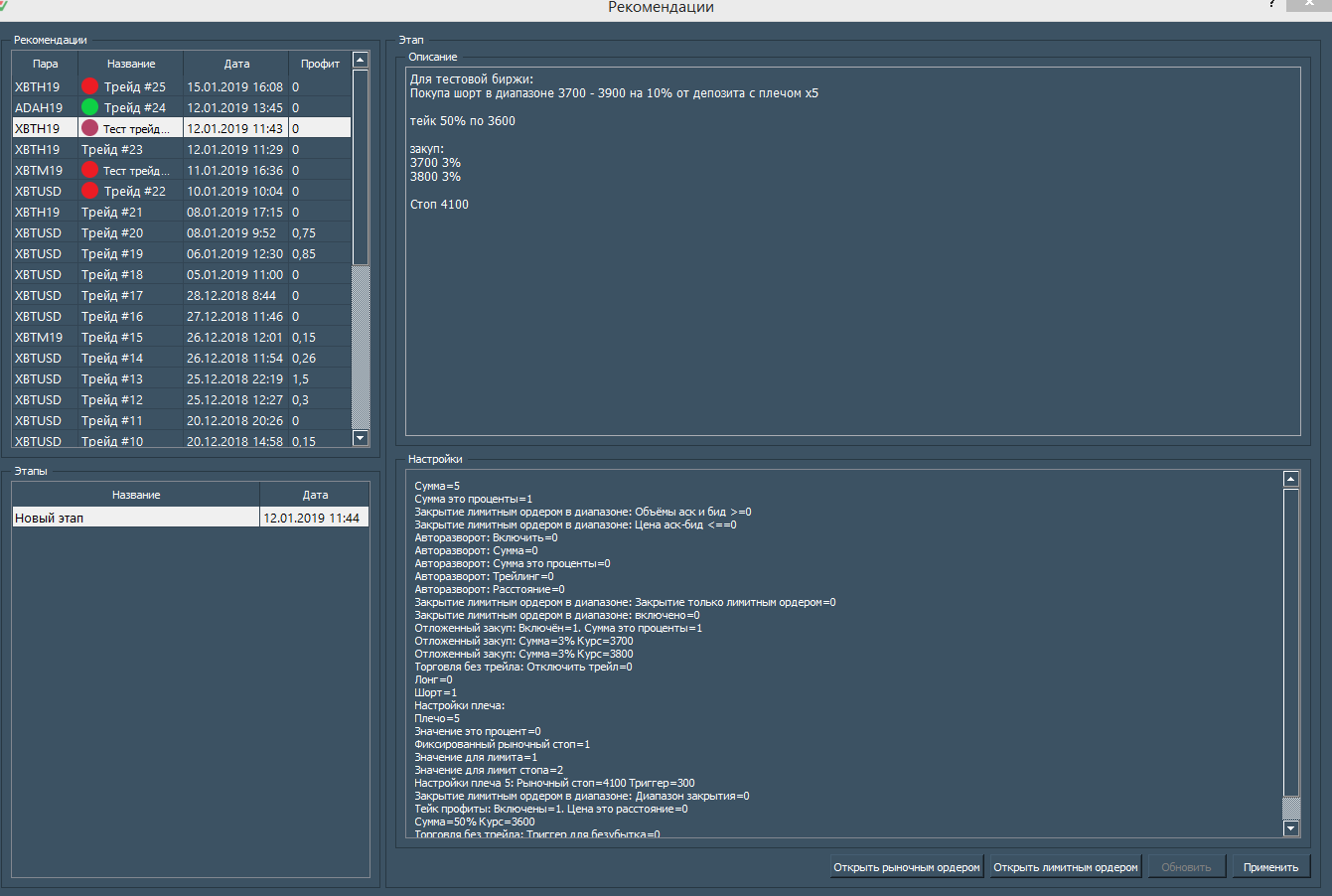1332x896 pixels.
Task: Select the Новый этап row in stages
Action: point(136,518)
